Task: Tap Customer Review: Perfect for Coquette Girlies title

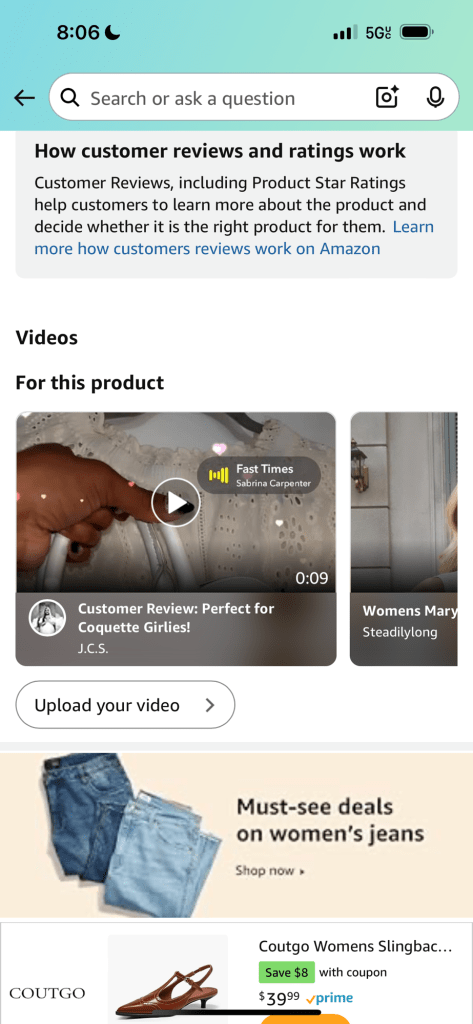Action: pos(176,618)
